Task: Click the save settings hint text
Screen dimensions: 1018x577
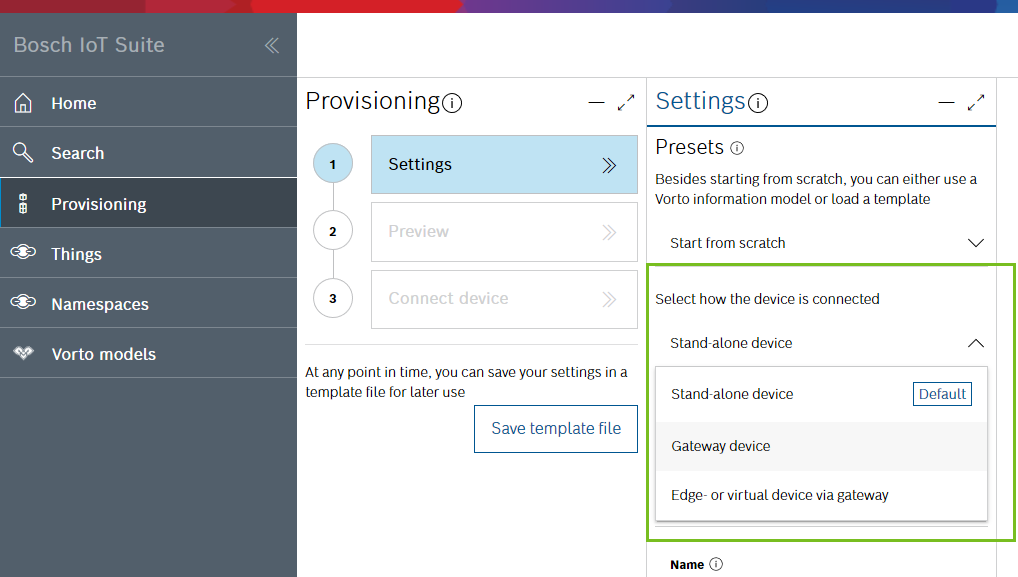Action: 466,382
